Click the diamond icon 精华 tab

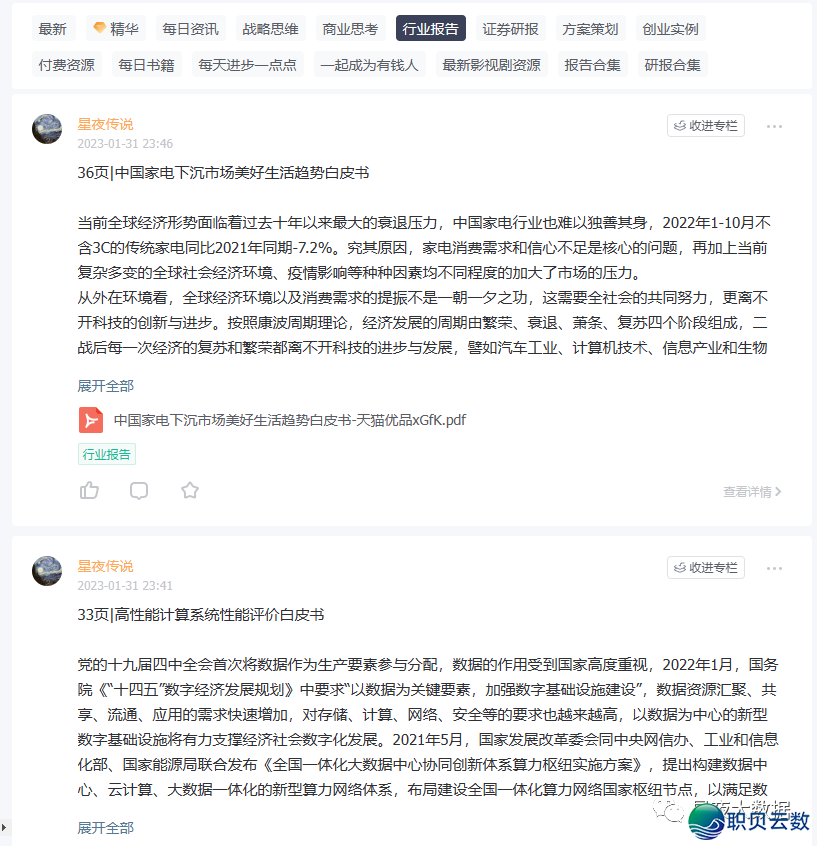point(116,29)
